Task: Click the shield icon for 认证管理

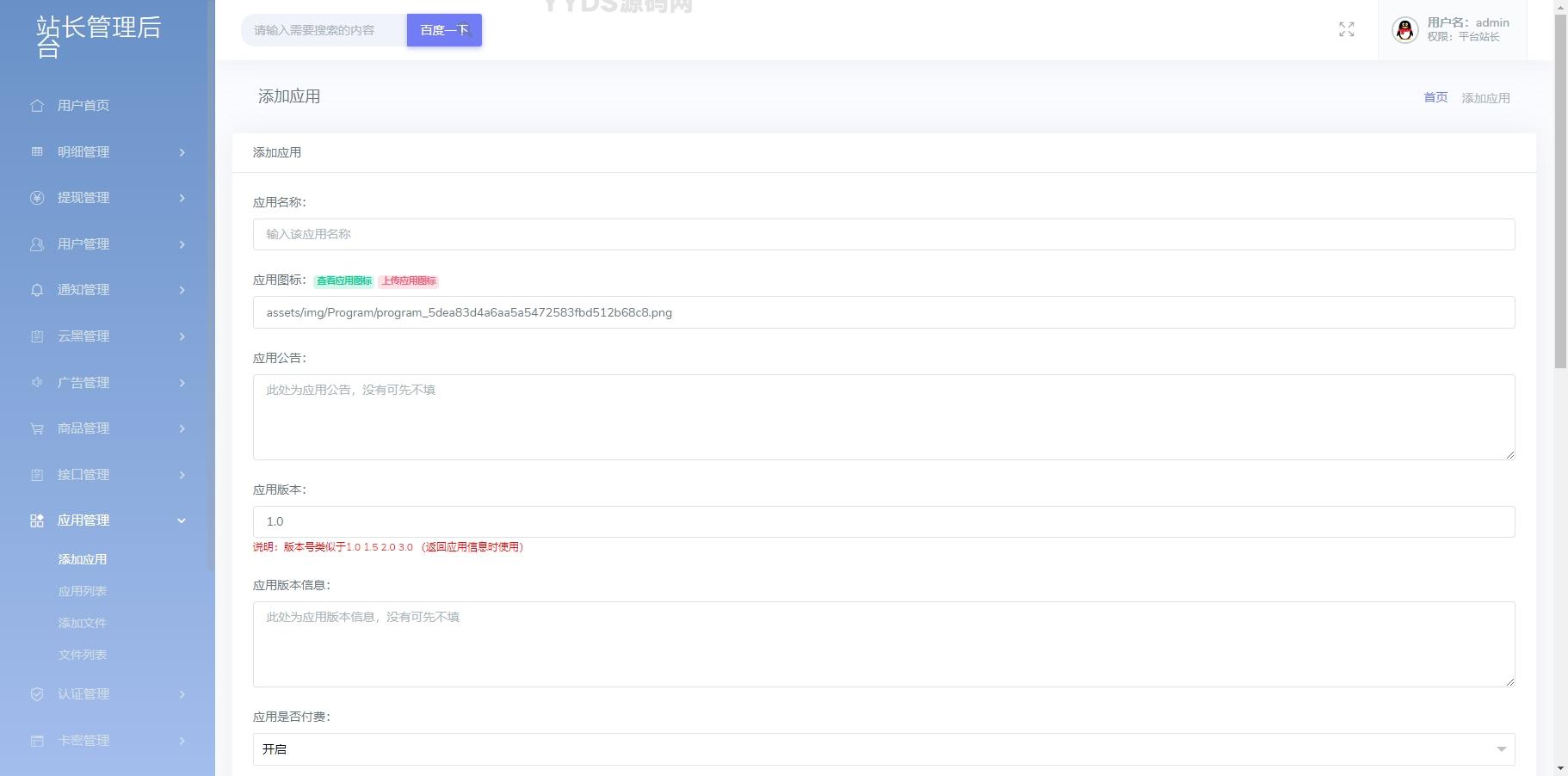Action: point(37,694)
